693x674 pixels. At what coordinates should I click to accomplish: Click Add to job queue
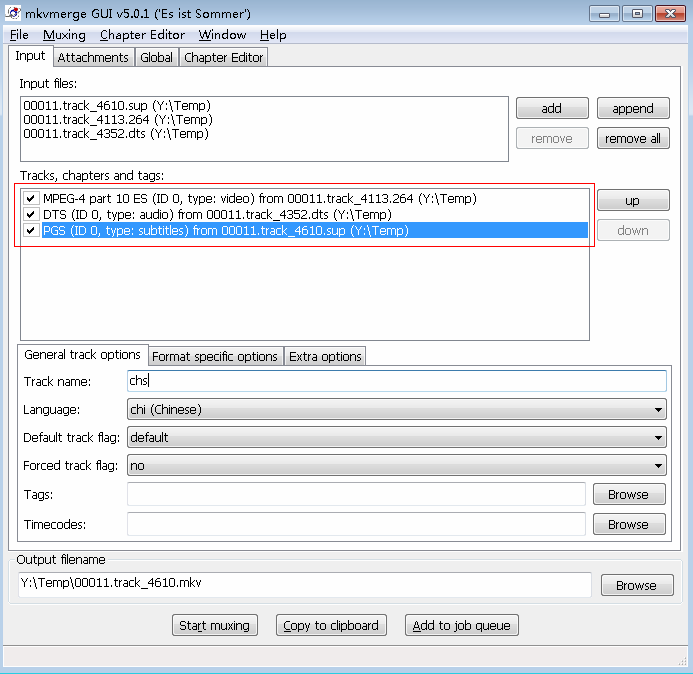pyautogui.click(x=461, y=625)
